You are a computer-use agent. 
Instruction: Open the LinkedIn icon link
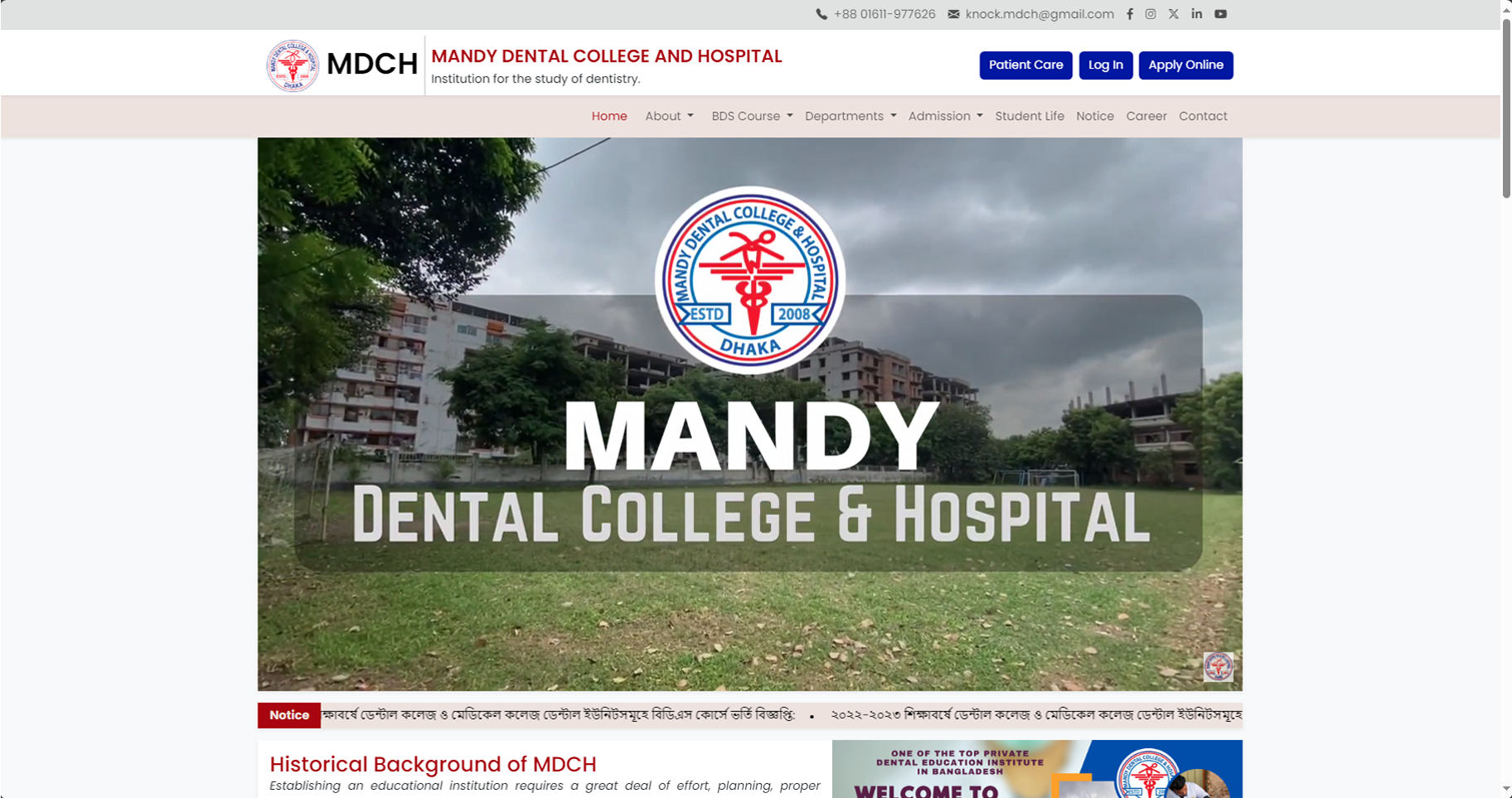pyautogui.click(x=1197, y=14)
